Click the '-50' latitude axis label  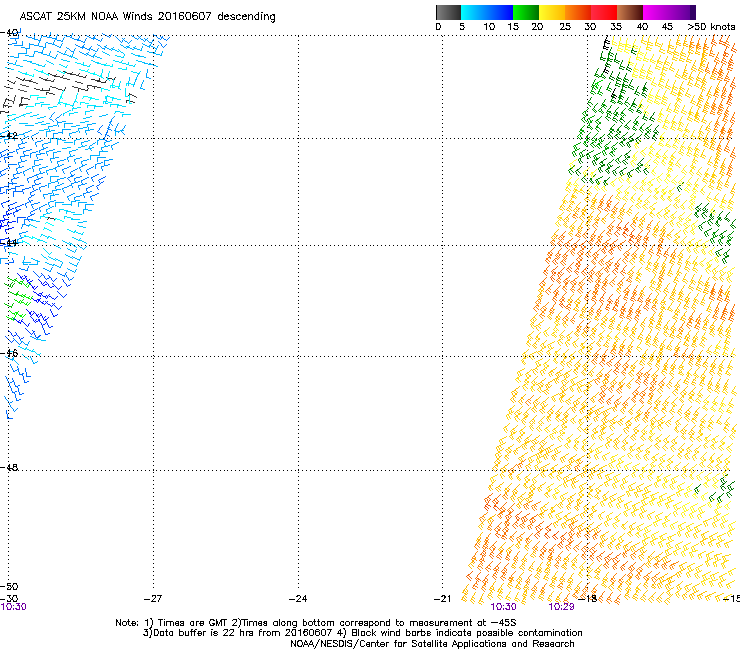click(x=9, y=587)
